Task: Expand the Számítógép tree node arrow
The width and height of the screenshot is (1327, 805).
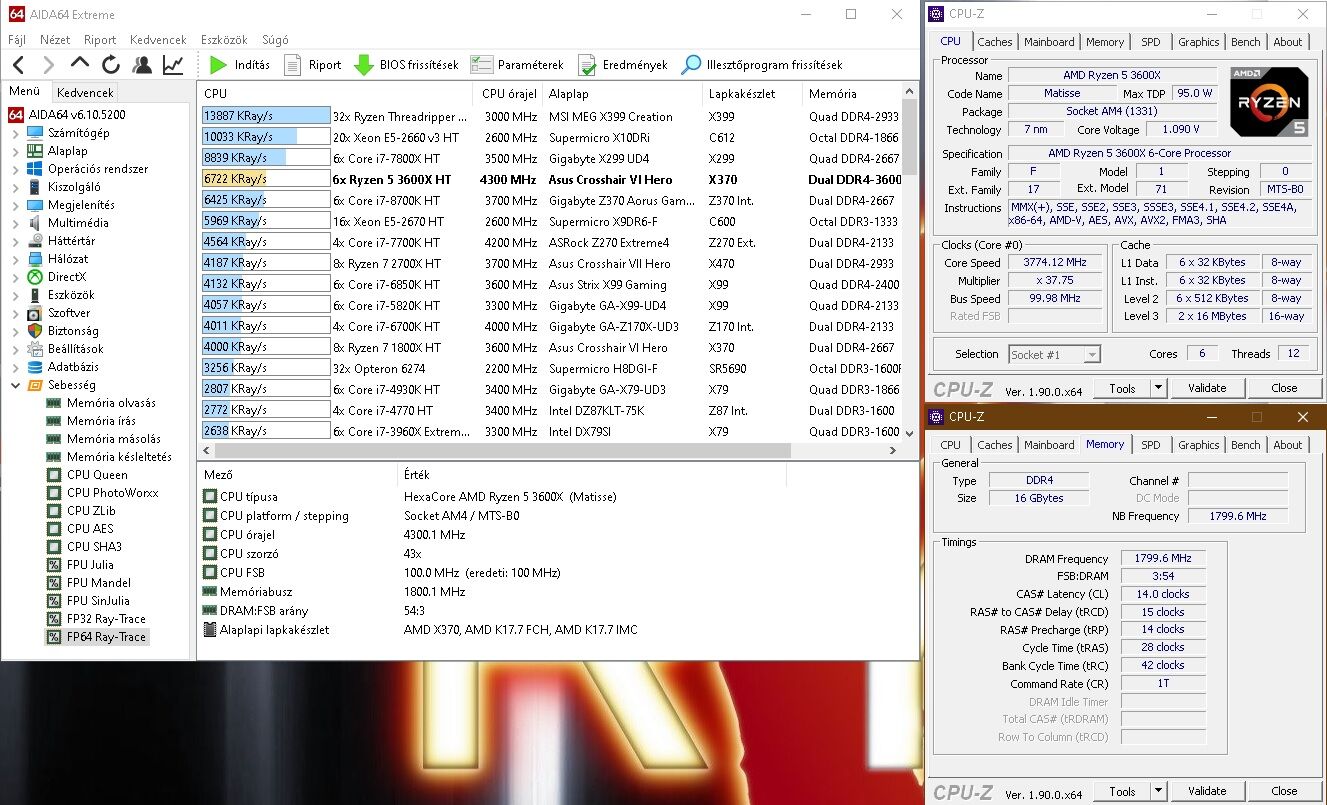Action: [x=15, y=133]
